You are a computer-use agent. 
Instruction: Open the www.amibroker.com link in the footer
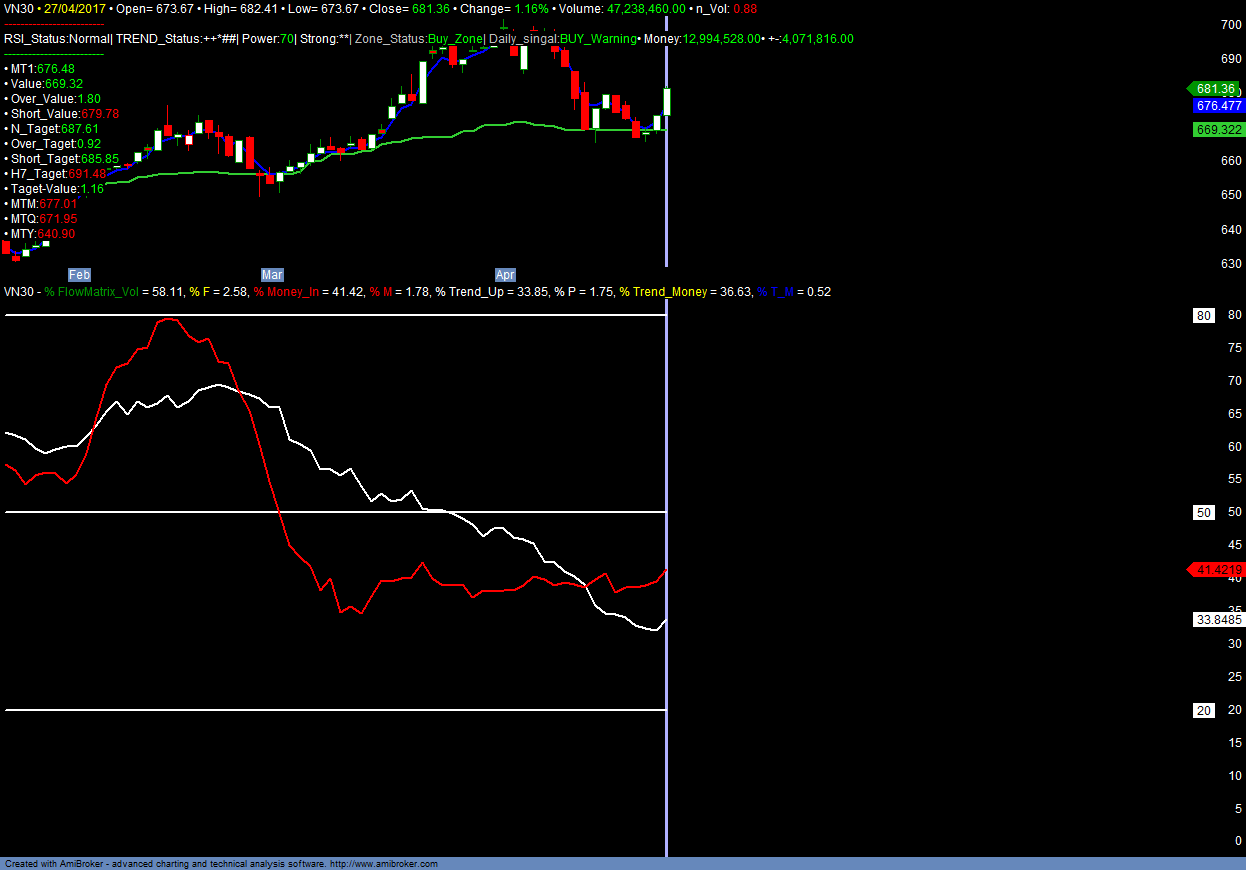click(x=383, y=864)
